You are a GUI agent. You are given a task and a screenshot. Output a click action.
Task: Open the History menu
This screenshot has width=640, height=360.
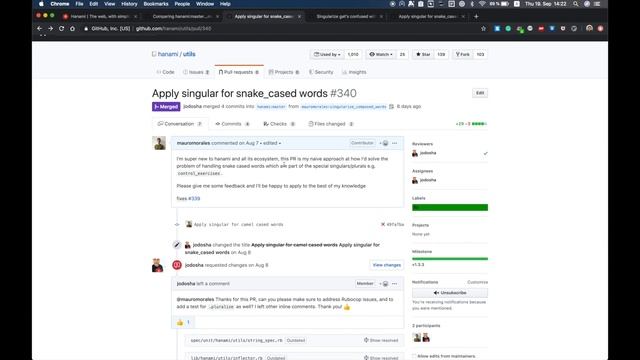[x=129, y=4]
